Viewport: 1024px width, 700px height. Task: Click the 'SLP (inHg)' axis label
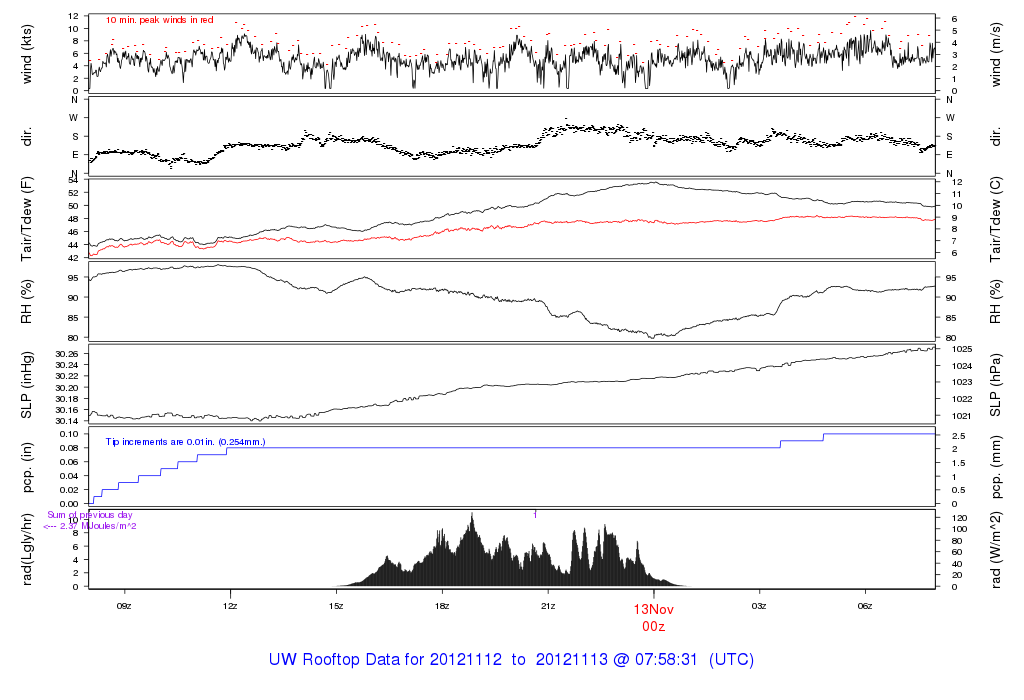[x=27, y=385]
